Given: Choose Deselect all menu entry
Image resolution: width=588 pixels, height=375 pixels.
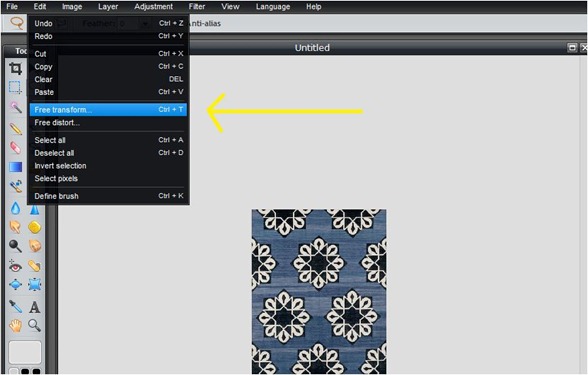Looking at the screenshot, I should tap(108, 153).
